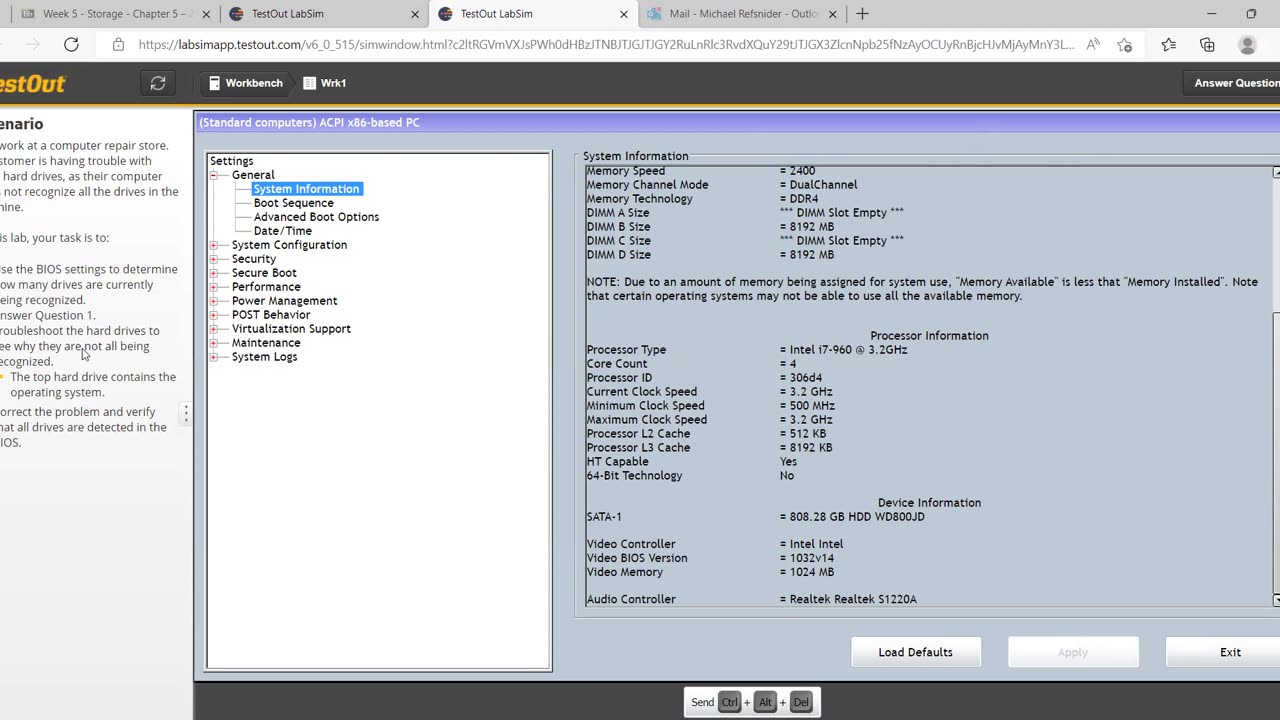
Task: Select the Power Management label
Action: [x=284, y=301]
